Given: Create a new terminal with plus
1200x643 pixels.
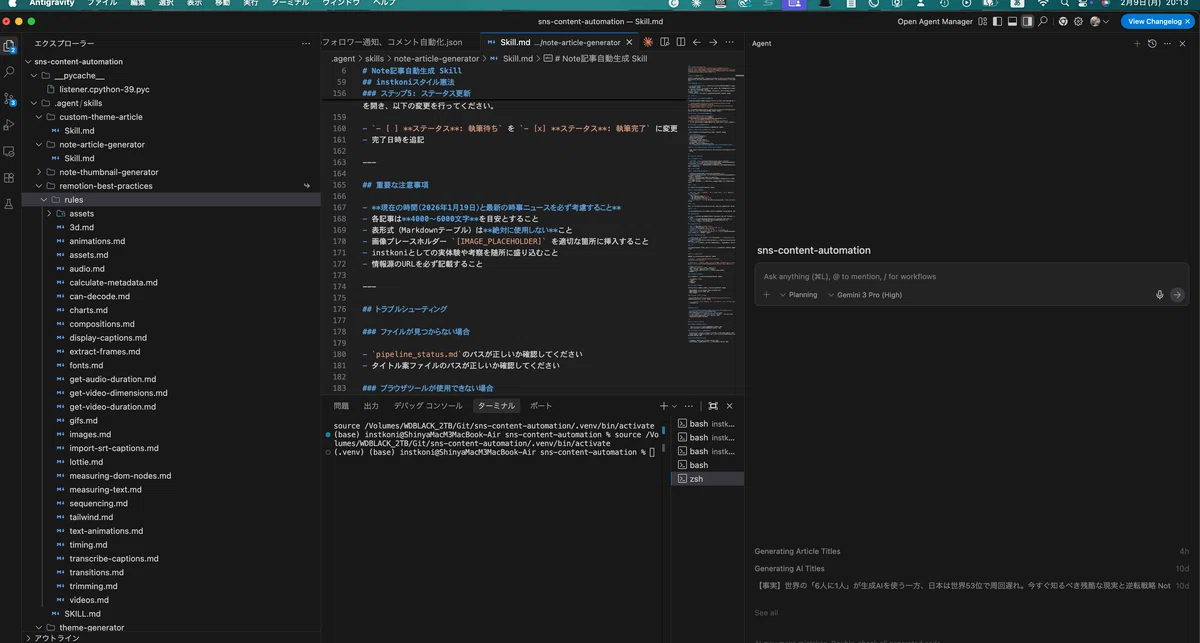Looking at the screenshot, I should pyautogui.click(x=664, y=406).
